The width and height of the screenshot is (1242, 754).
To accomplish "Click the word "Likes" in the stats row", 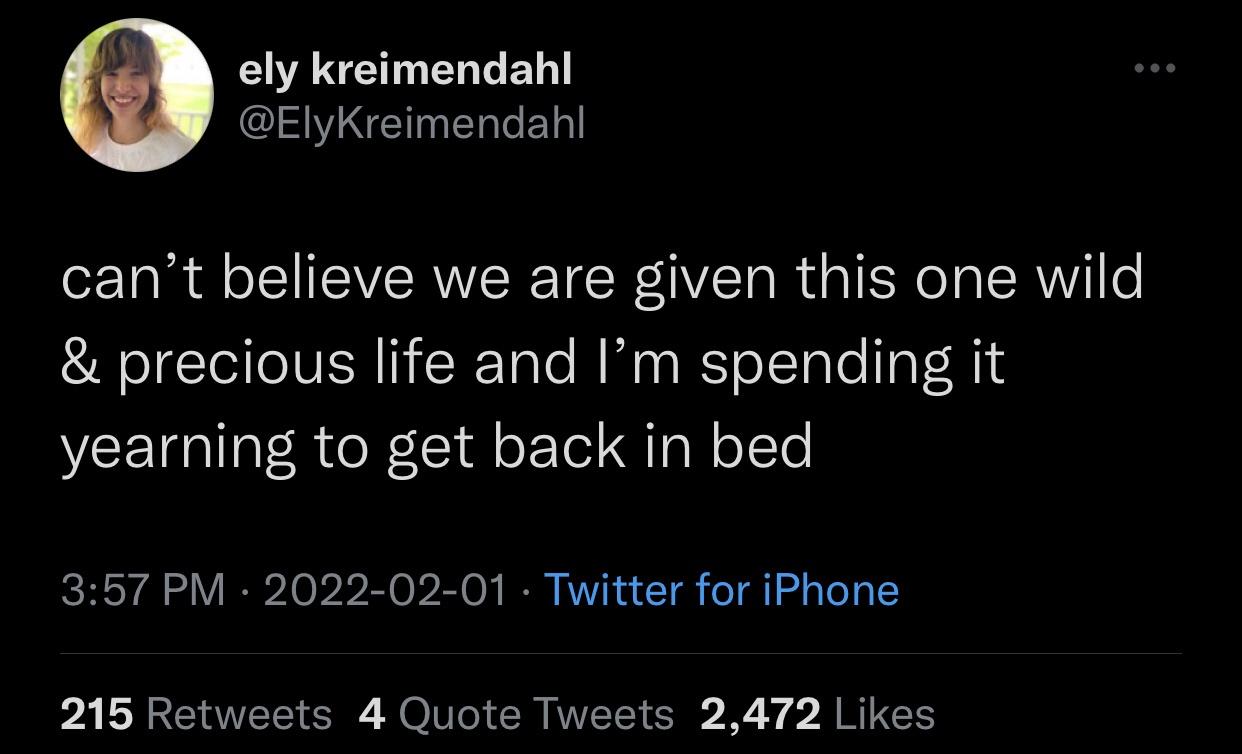I will coord(884,714).
